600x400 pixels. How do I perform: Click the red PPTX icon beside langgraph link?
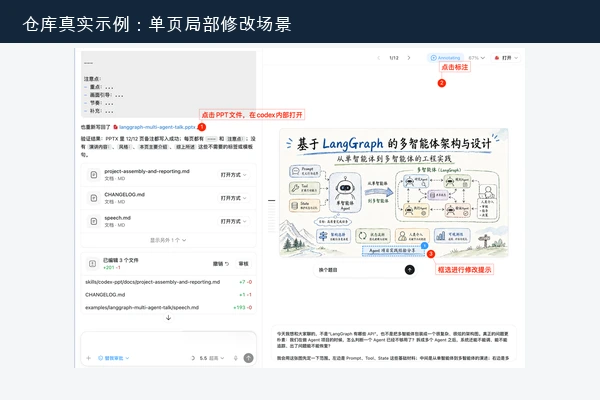[x=115, y=127]
